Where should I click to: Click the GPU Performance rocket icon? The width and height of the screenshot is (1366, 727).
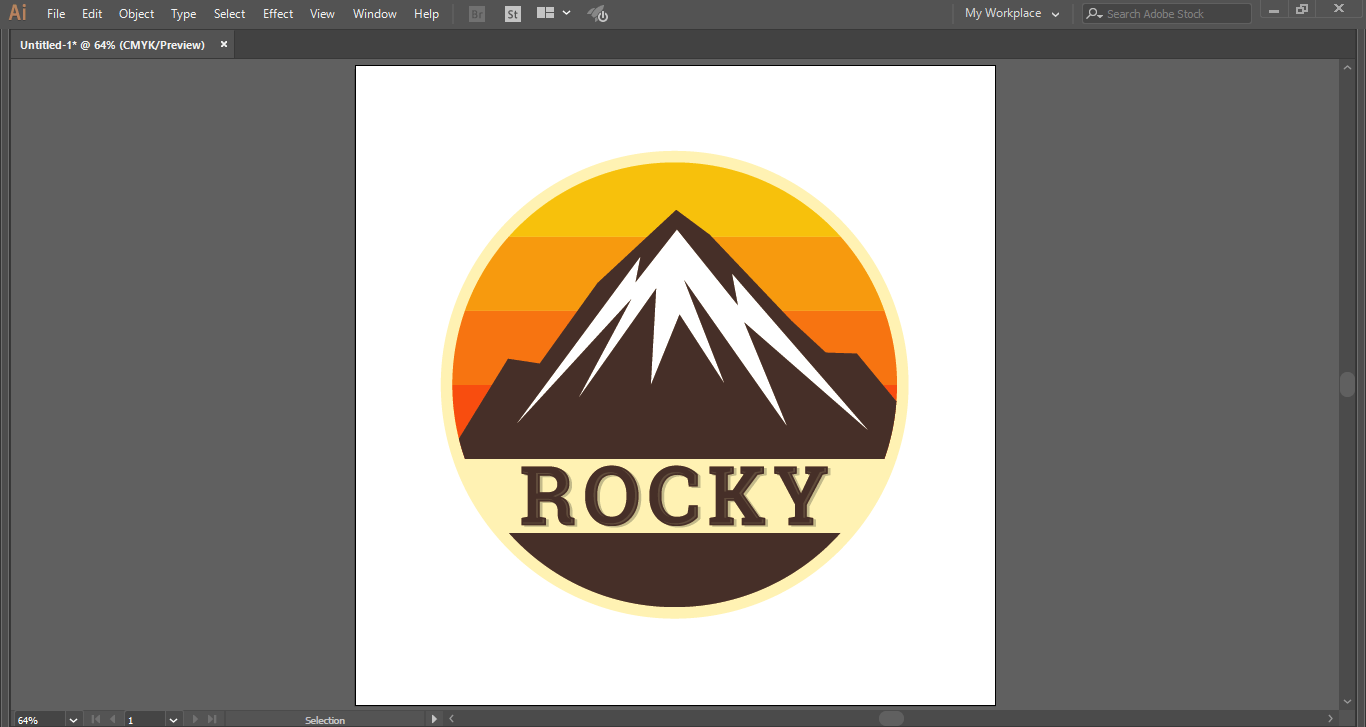coord(597,14)
